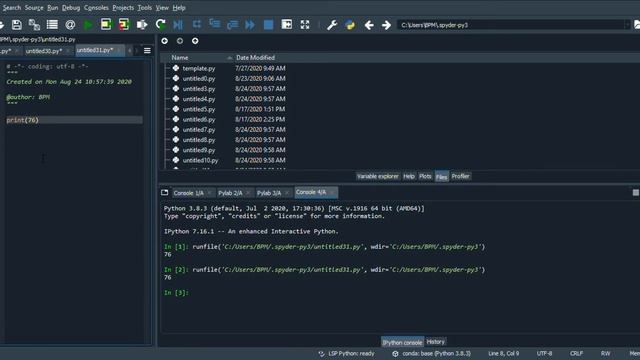This screenshot has width=640, height=360.
Task: Switch to the Profiler tab
Action: [460, 176]
